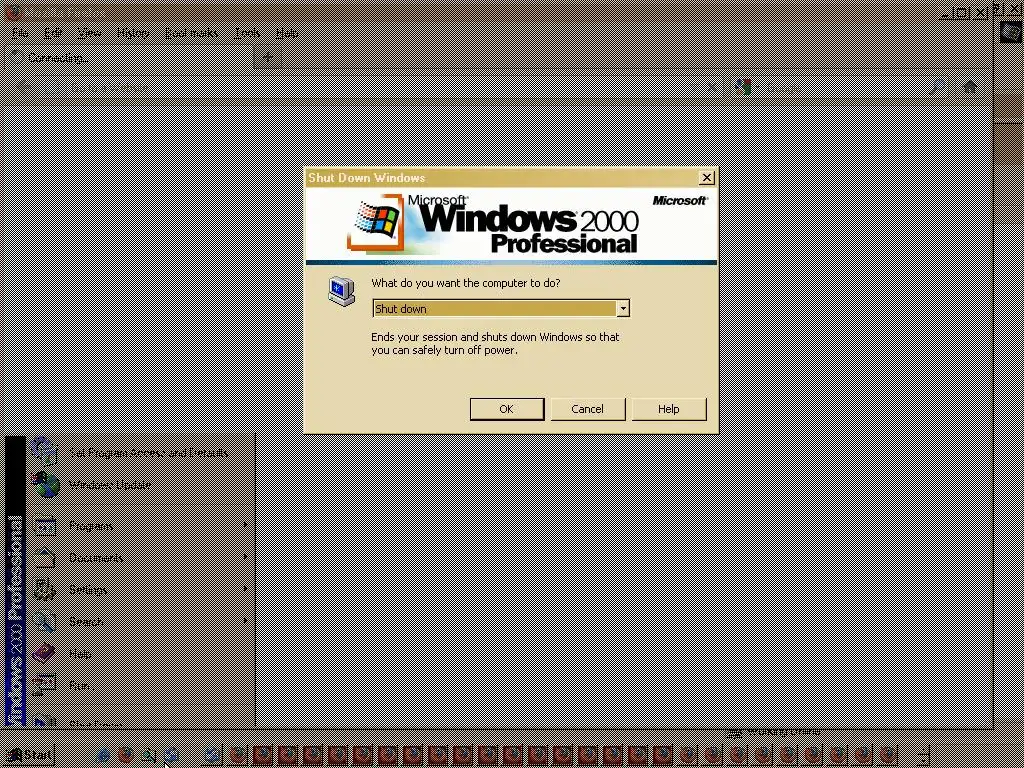Launch Windows Update from the Start menu
The height and width of the screenshot is (768, 1024).
(x=140, y=485)
